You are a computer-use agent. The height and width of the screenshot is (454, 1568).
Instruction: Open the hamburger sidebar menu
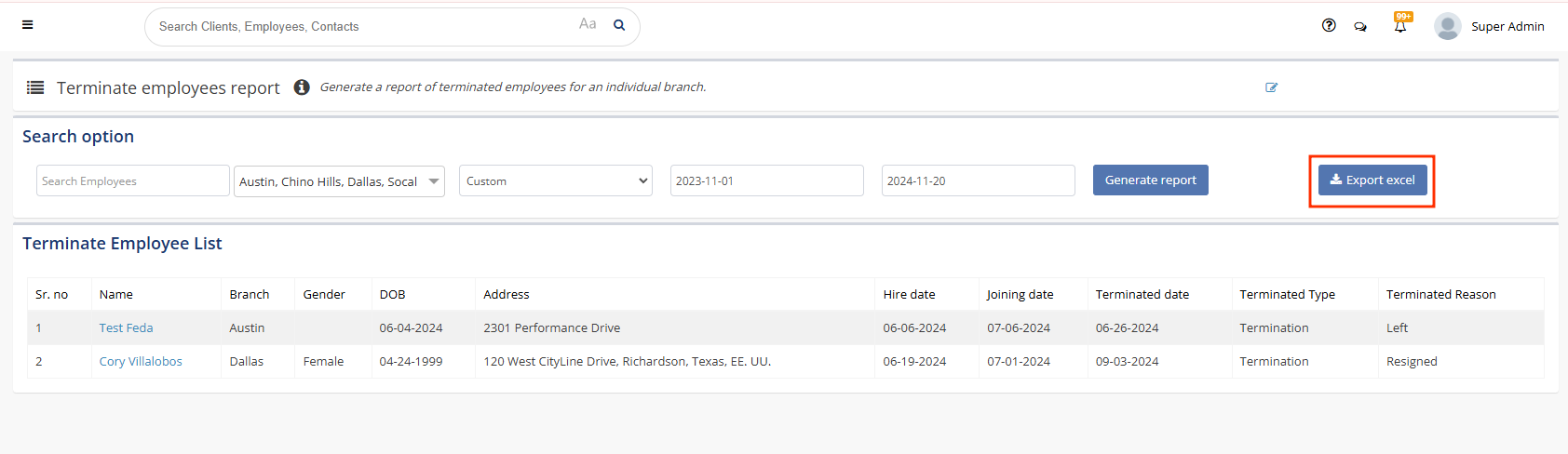click(28, 25)
